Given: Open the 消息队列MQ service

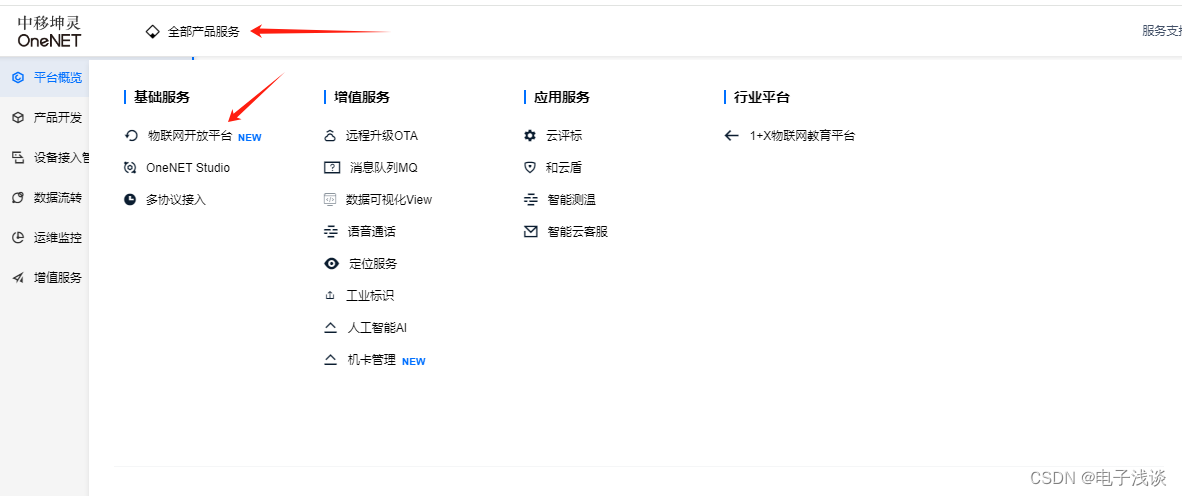Looking at the screenshot, I should click(384, 167).
